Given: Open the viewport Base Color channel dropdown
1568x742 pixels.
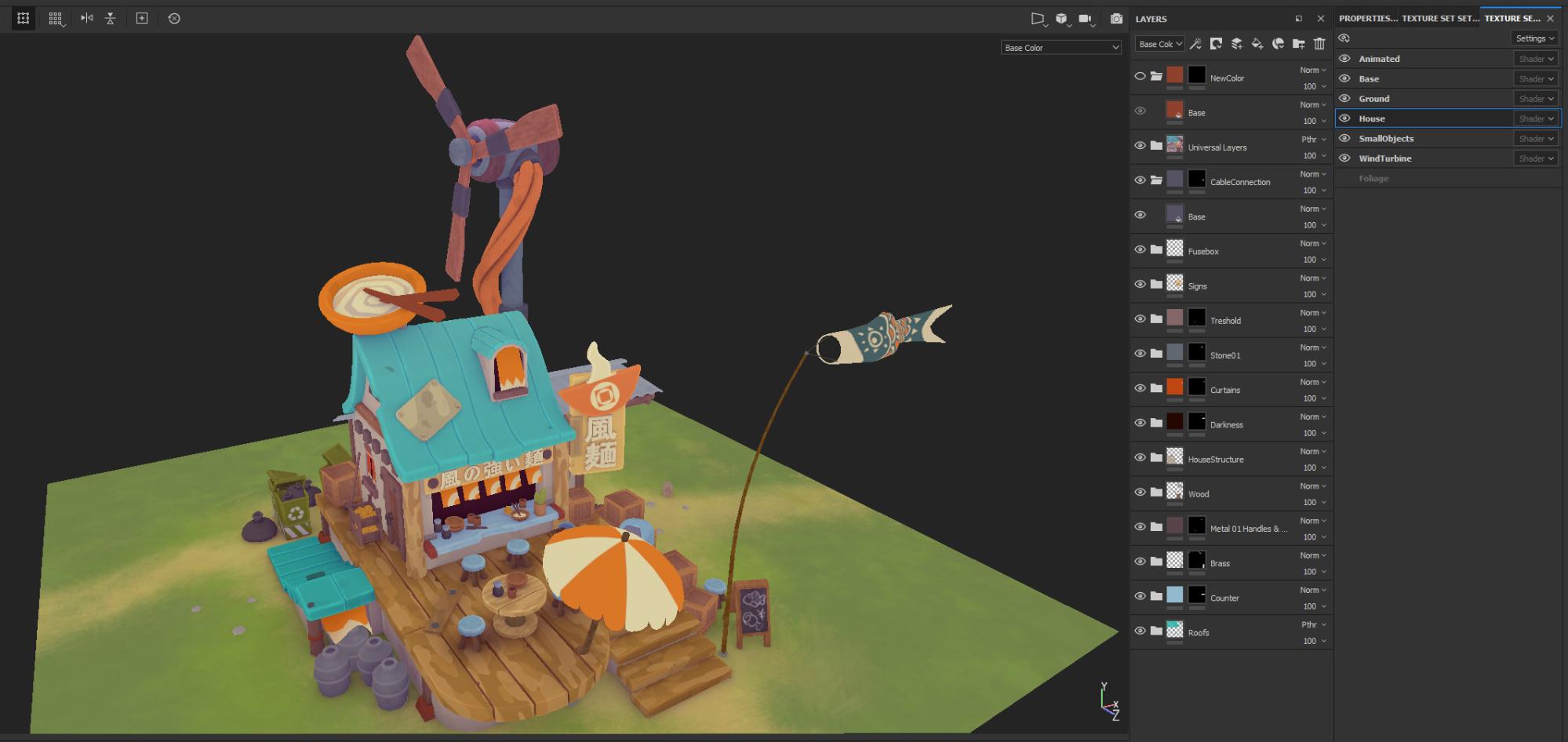Looking at the screenshot, I should click(1060, 48).
